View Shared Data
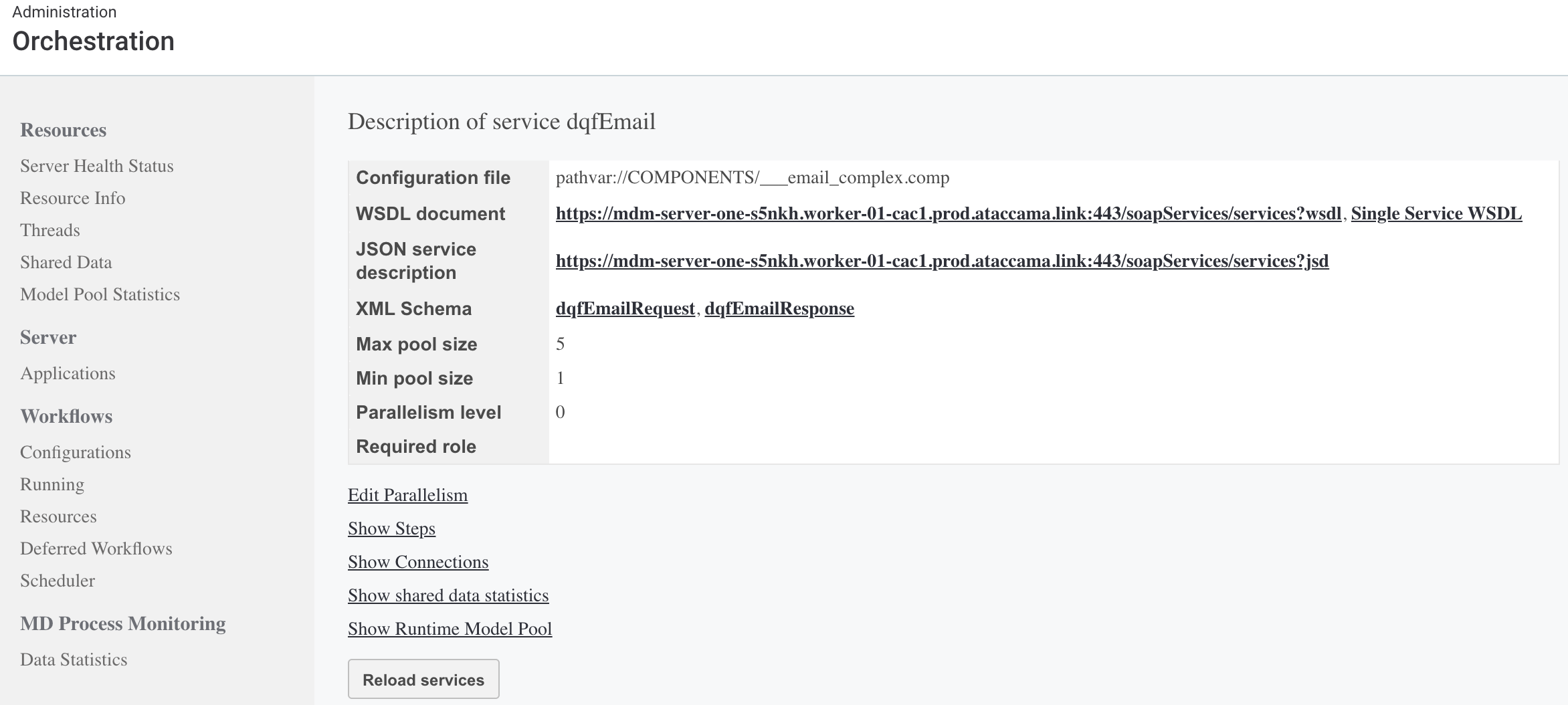Viewport: 1568px width, 705px height. [x=66, y=262]
